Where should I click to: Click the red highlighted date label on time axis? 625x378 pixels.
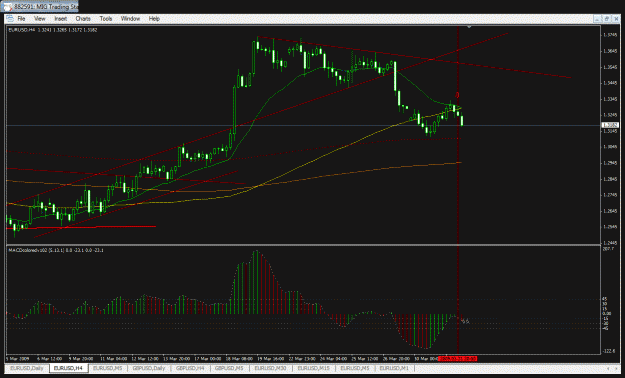point(458,358)
